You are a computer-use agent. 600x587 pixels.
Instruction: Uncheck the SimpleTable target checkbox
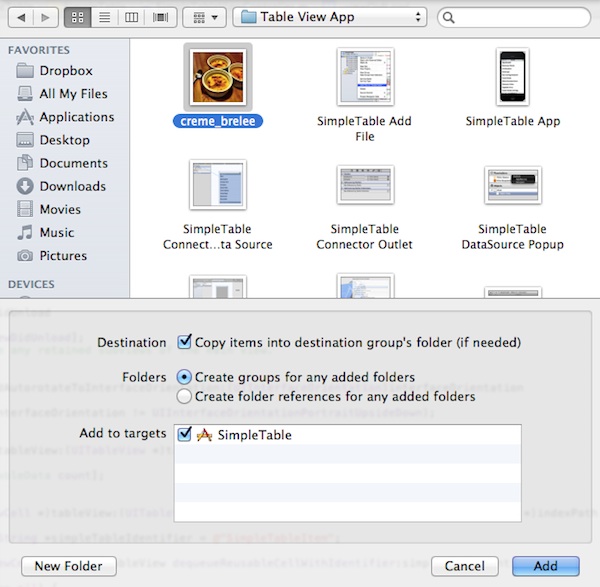pos(183,435)
